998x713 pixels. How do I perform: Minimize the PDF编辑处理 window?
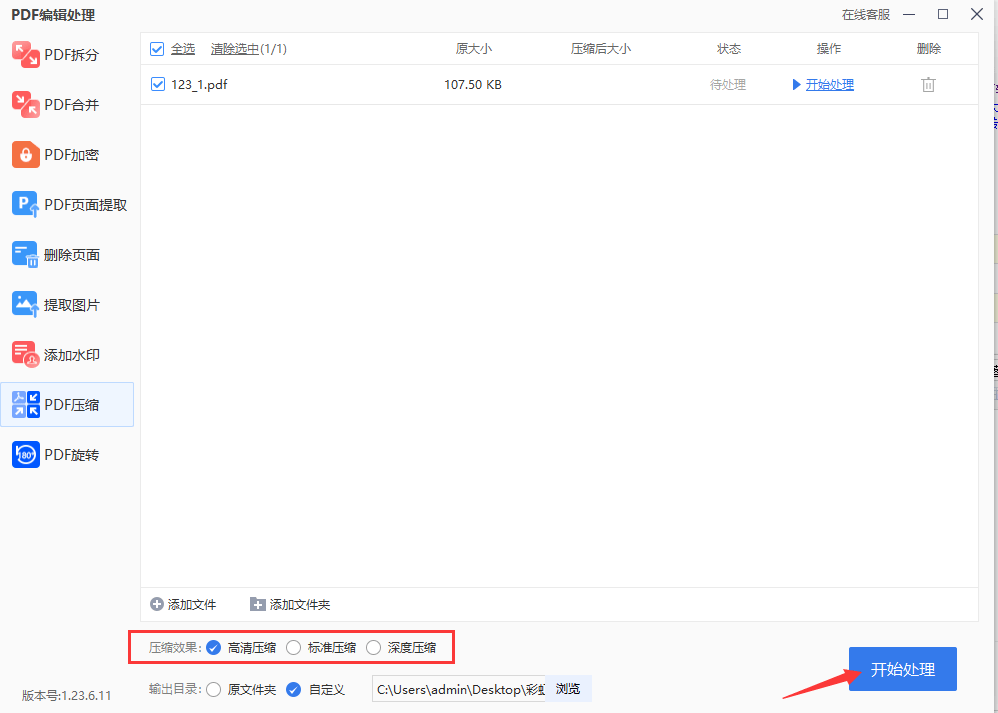click(910, 14)
